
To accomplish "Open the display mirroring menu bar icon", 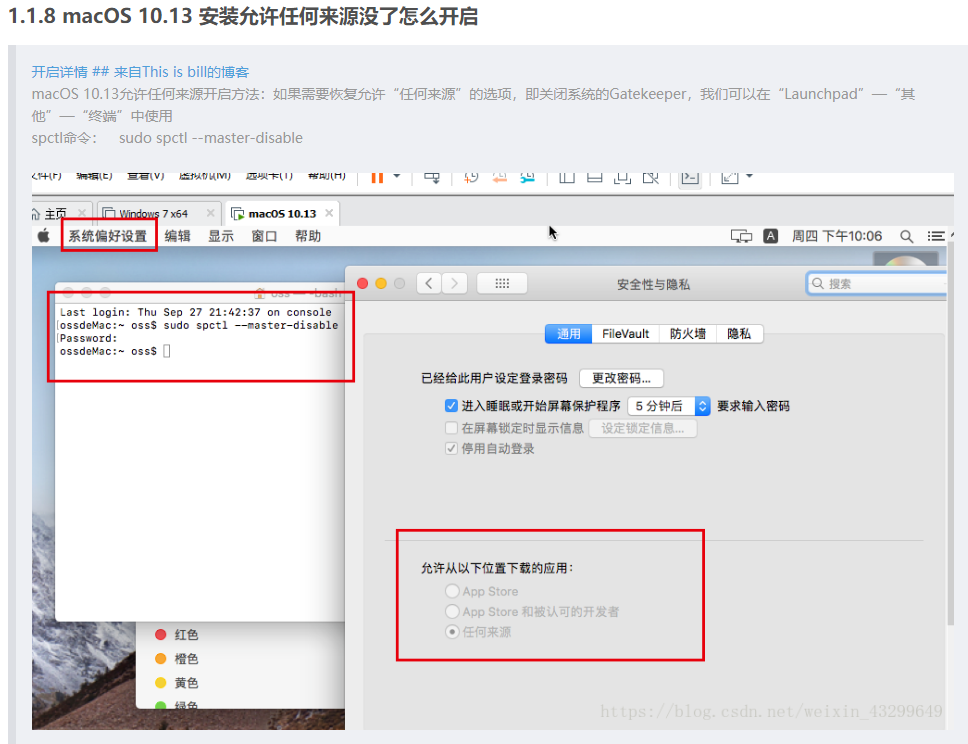I will point(741,236).
